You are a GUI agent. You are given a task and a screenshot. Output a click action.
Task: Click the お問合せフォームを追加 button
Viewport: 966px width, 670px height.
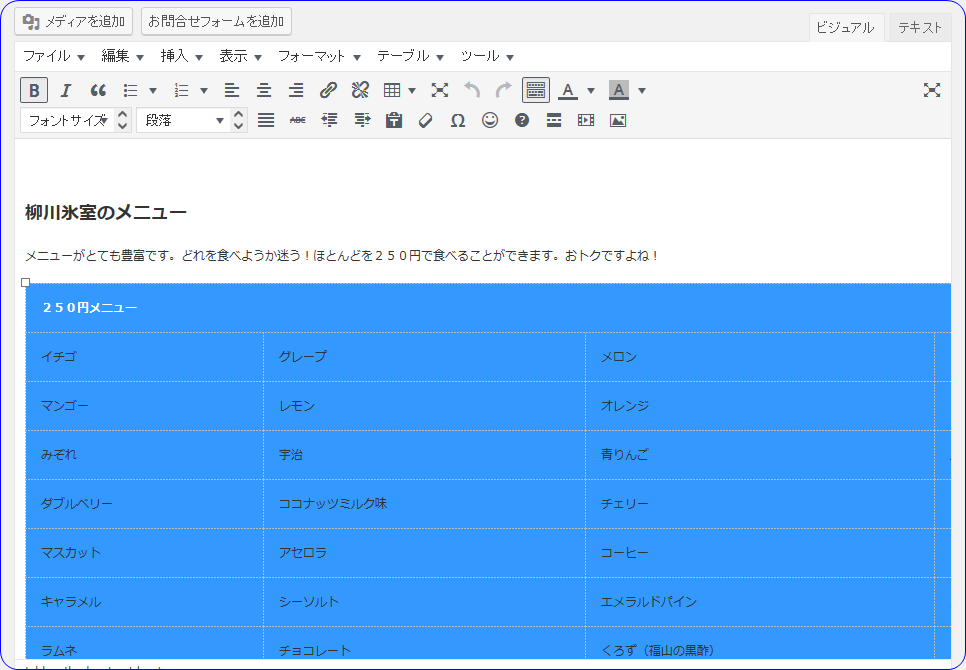tap(216, 22)
